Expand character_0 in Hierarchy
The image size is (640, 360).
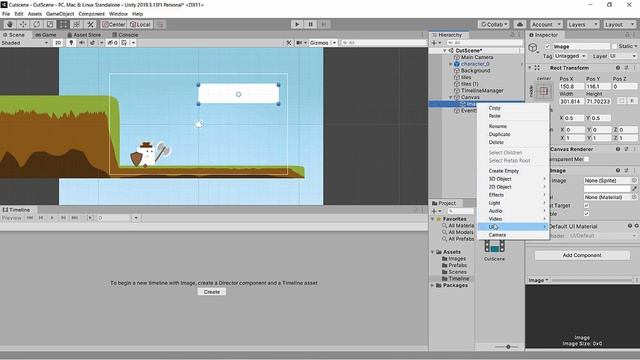tap(451, 64)
